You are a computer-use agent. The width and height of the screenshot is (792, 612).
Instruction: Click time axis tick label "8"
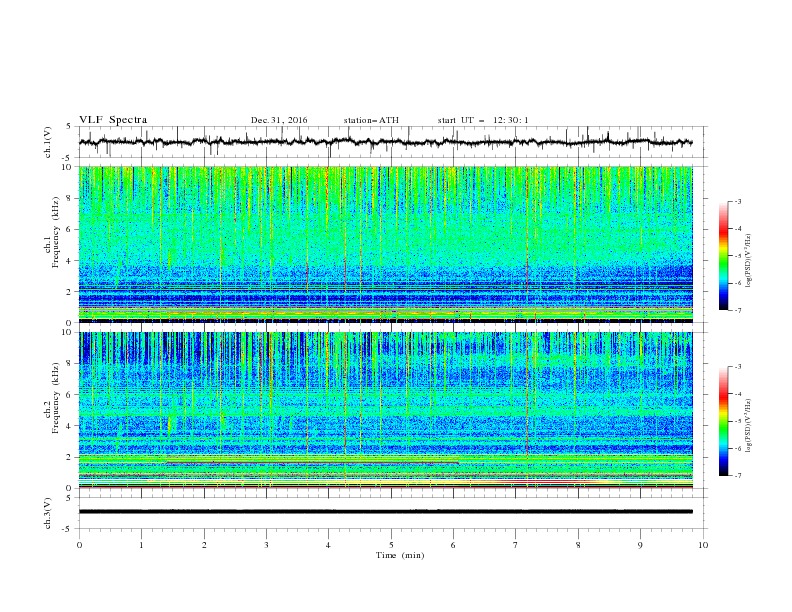[578, 545]
